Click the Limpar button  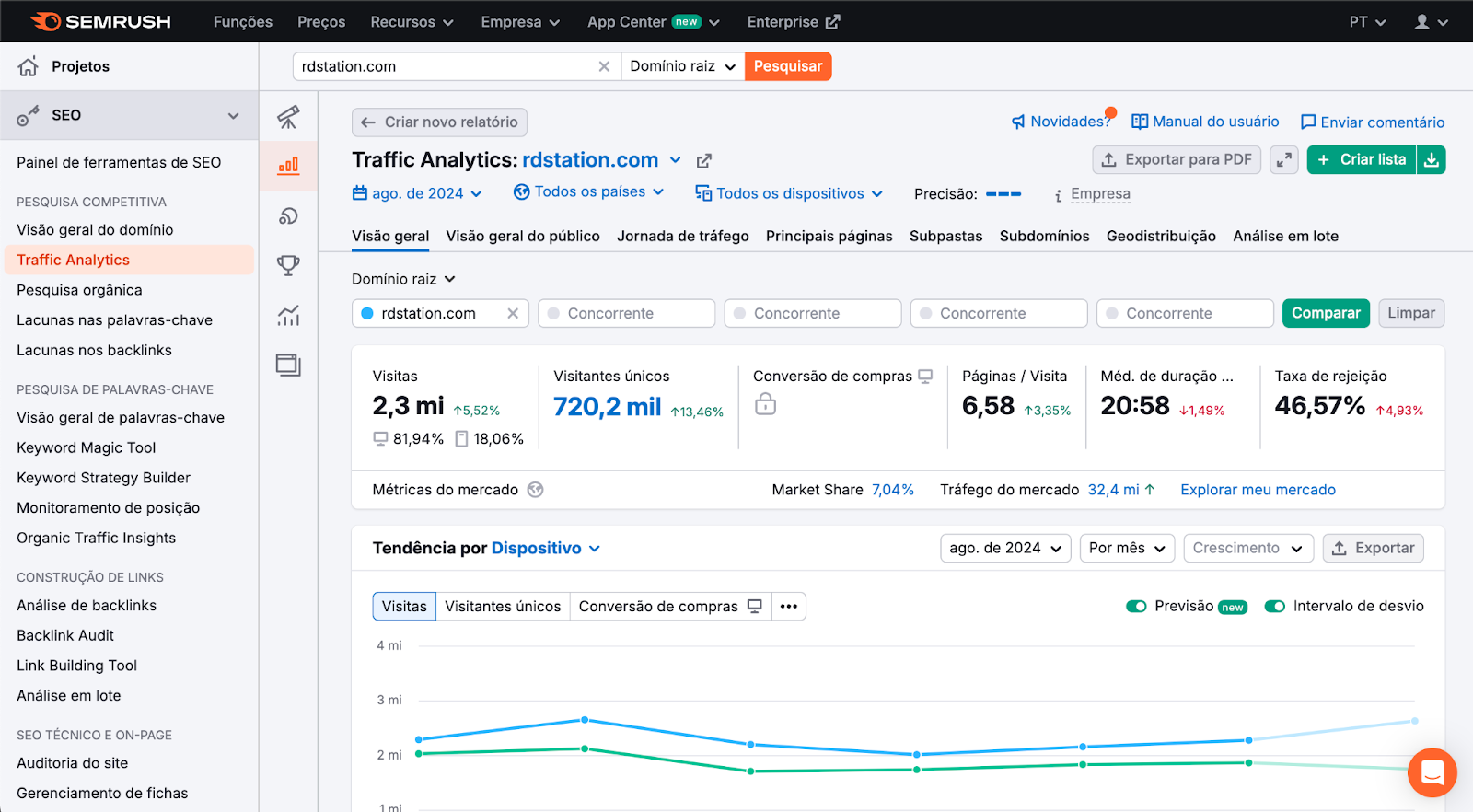pyautogui.click(x=1411, y=314)
